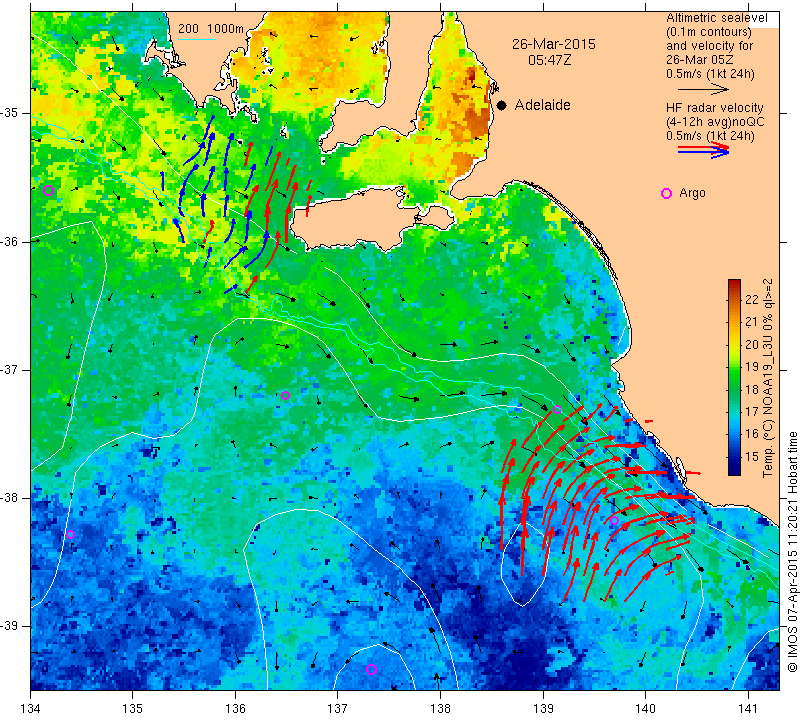Click the 141 longitude axis label
The image size is (800, 720).
tap(748, 708)
